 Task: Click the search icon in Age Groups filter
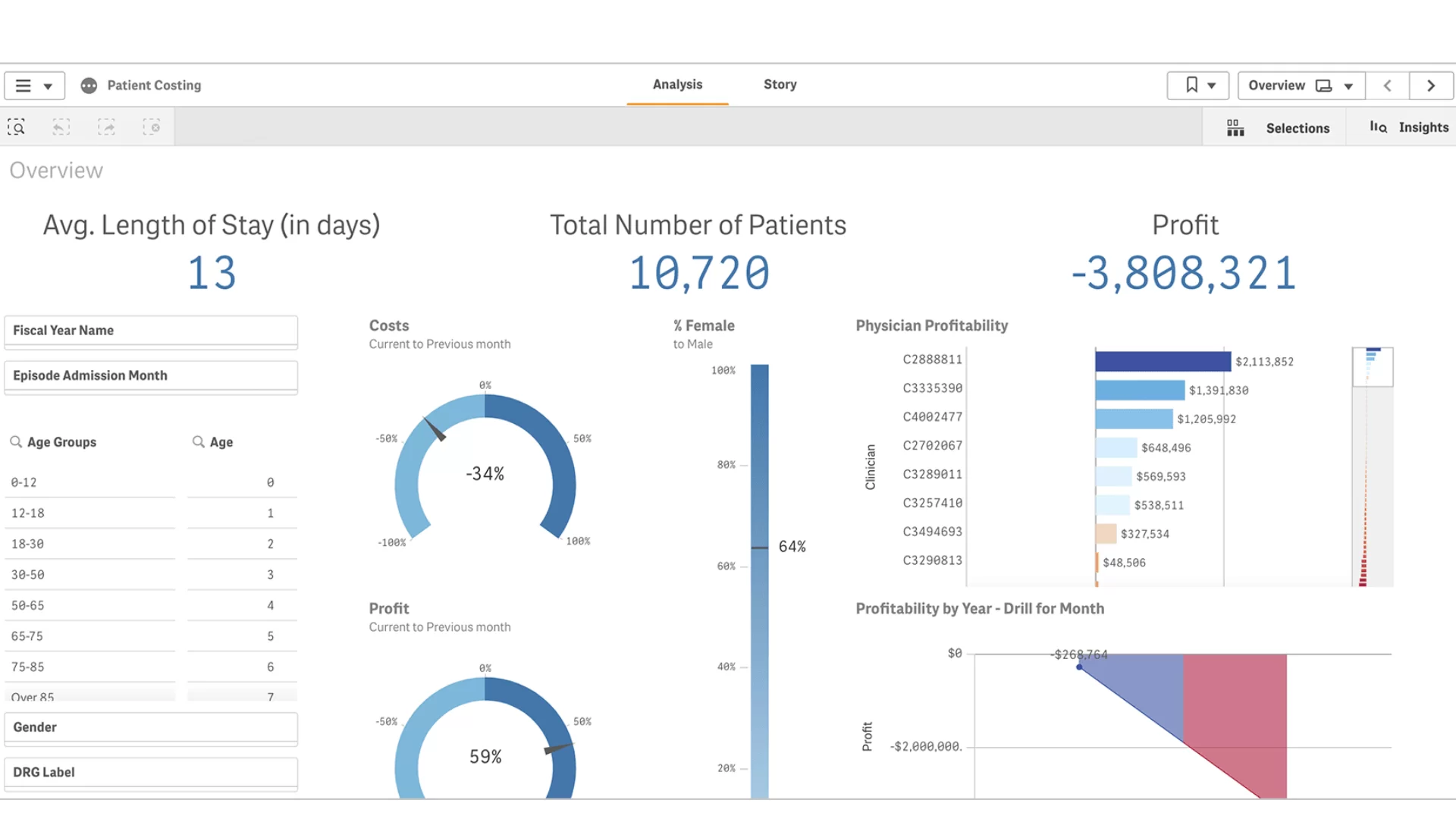click(x=17, y=441)
